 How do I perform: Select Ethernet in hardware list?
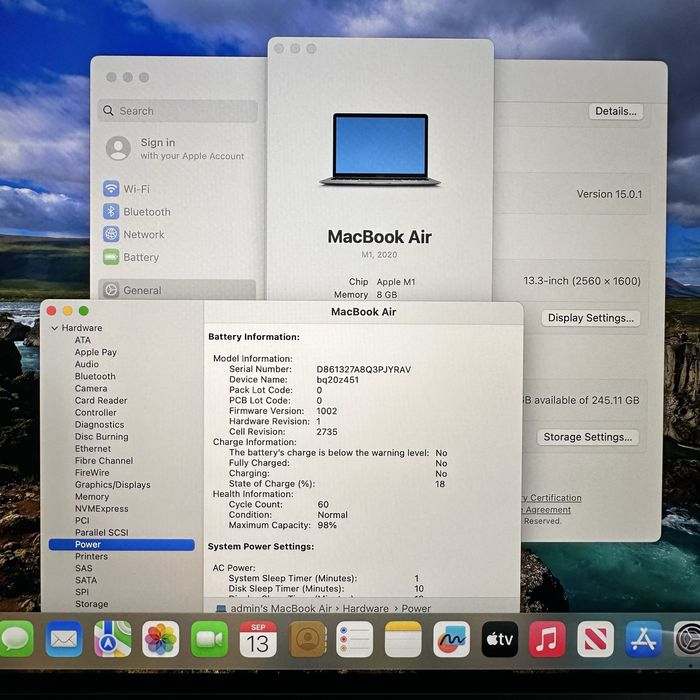coord(93,448)
